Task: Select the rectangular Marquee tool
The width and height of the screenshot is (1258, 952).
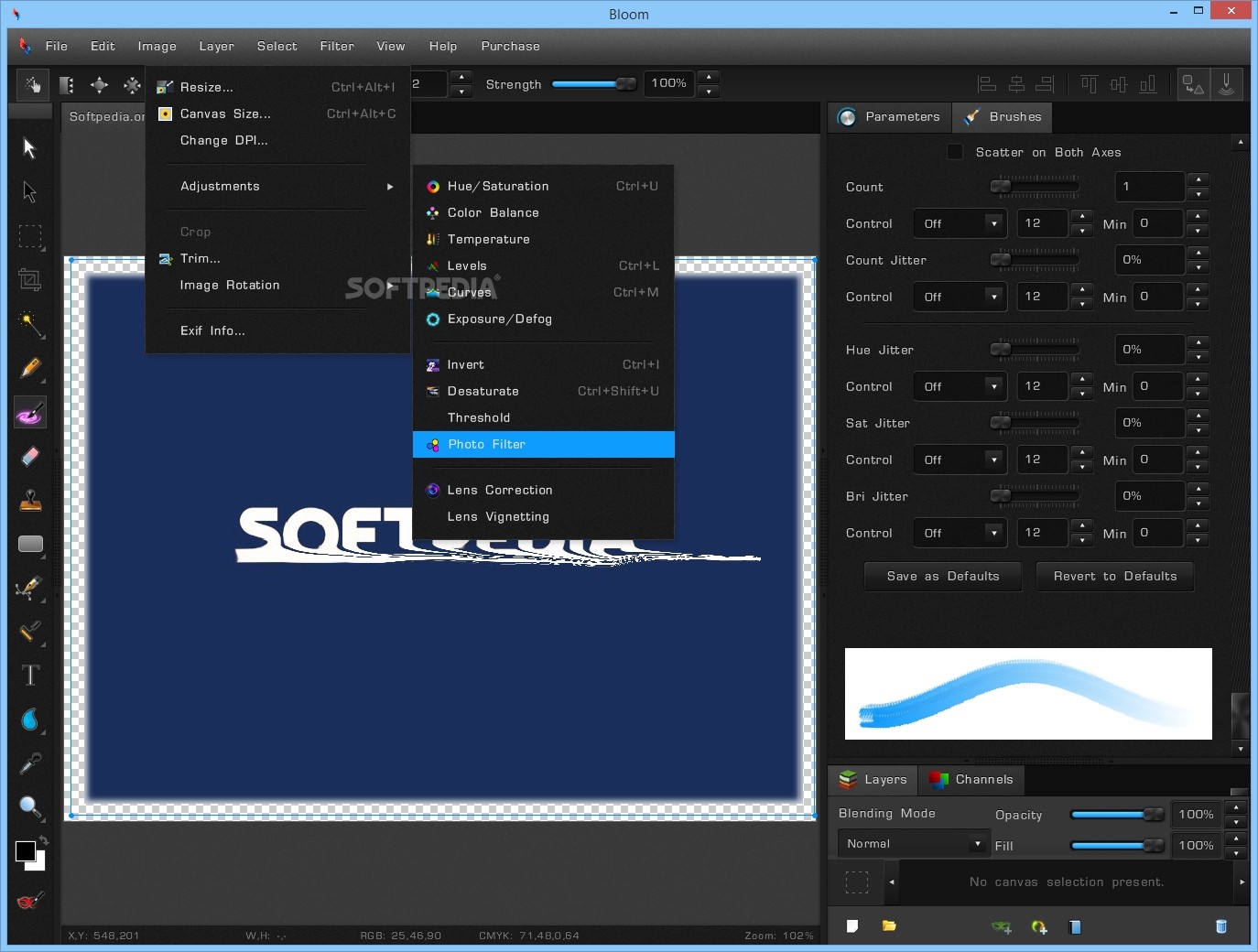Action: click(30, 236)
